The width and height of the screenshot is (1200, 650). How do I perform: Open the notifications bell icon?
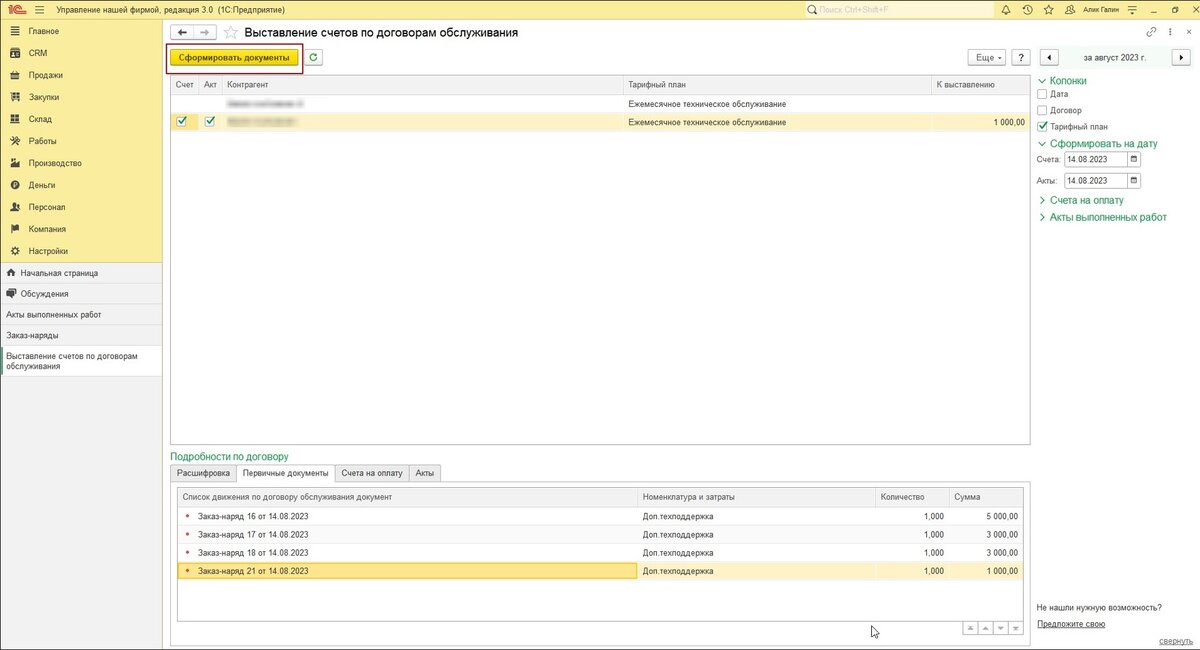1008,9
